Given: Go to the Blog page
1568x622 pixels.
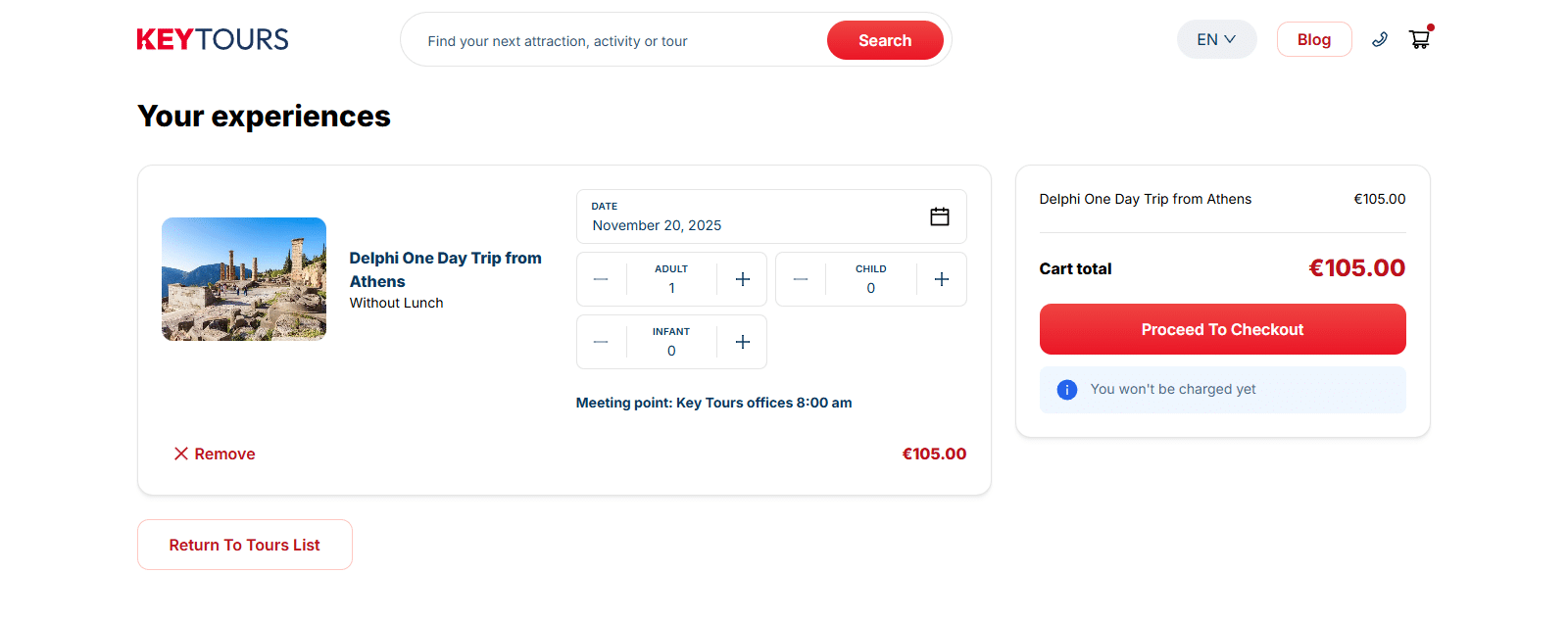Looking at the screenshot, I should (1313, 40).
